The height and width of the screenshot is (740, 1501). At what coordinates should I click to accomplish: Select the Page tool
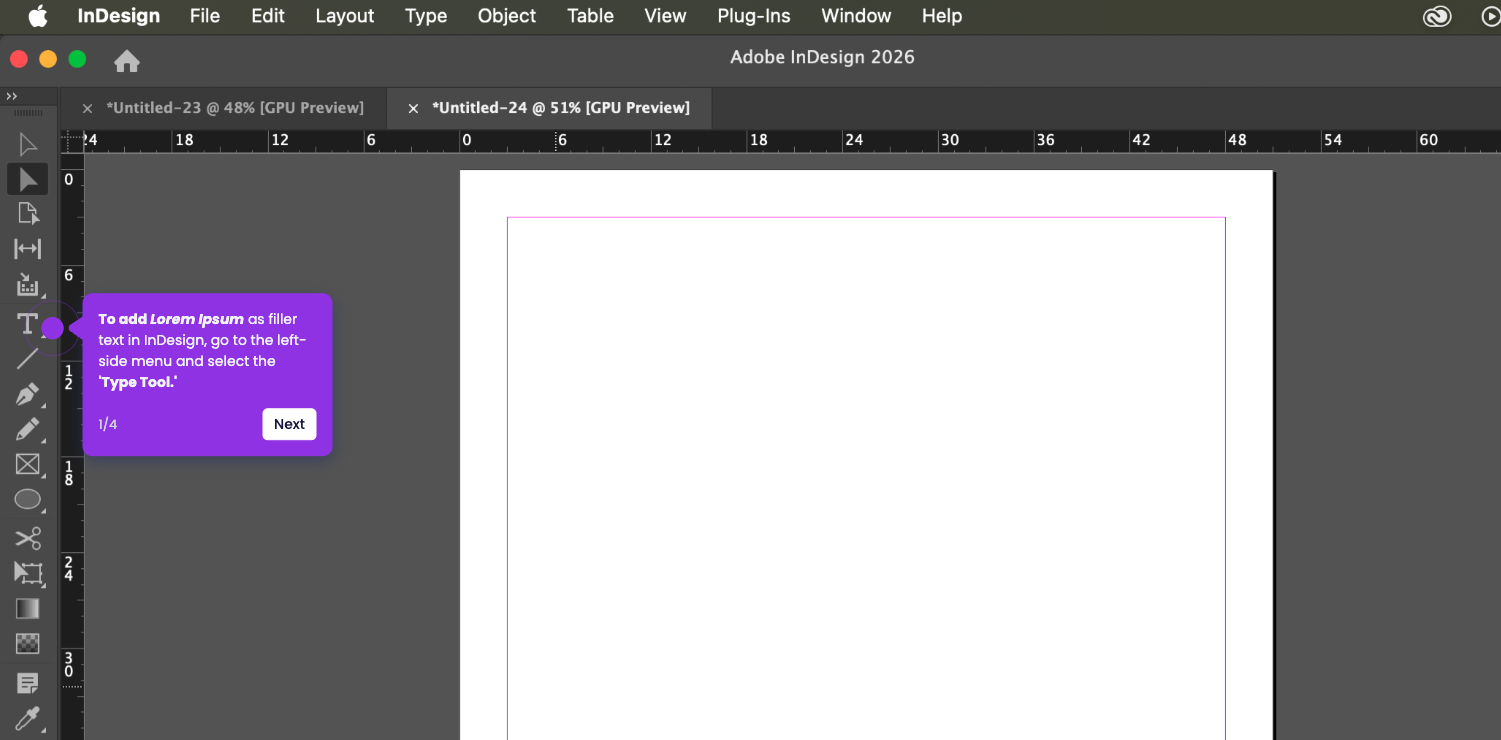coord(28,213)
